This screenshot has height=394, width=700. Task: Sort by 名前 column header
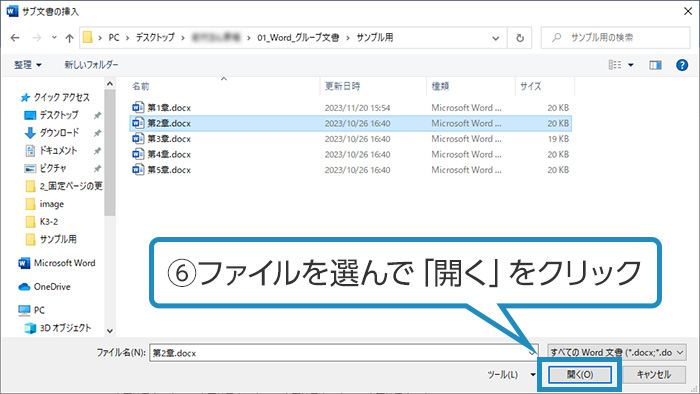pos(141,86)
